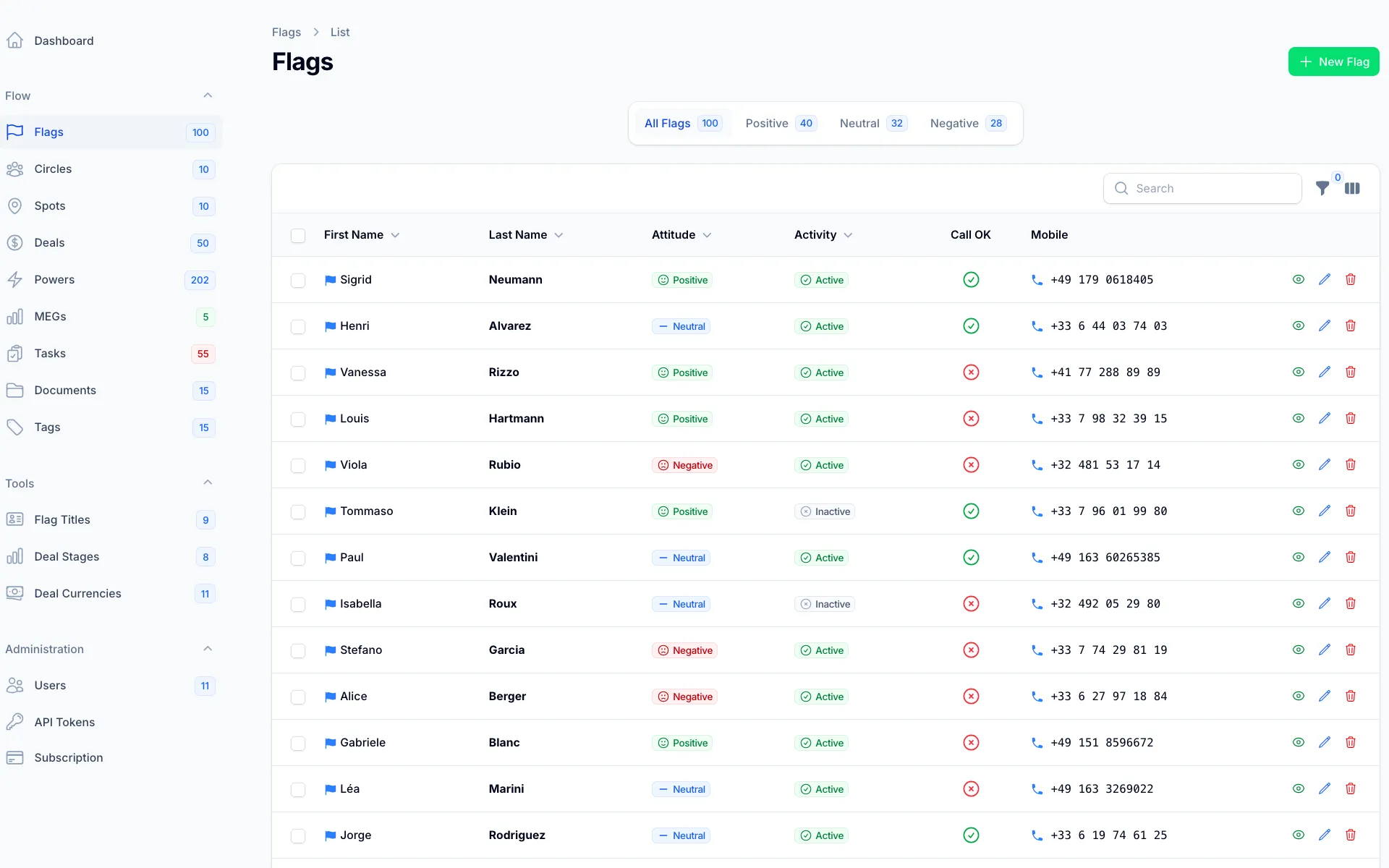The height and width of the screenshot is (868, 1389).
Task: Click the call-OK check for Sigrid Neumann
Action: coord(971,279)
